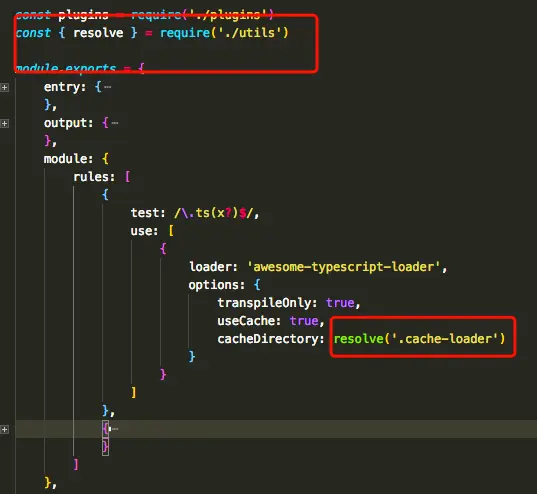Click the 'awesome-typescript-loader' string
The height and width of the screenshot is (494, 537).
344,267
